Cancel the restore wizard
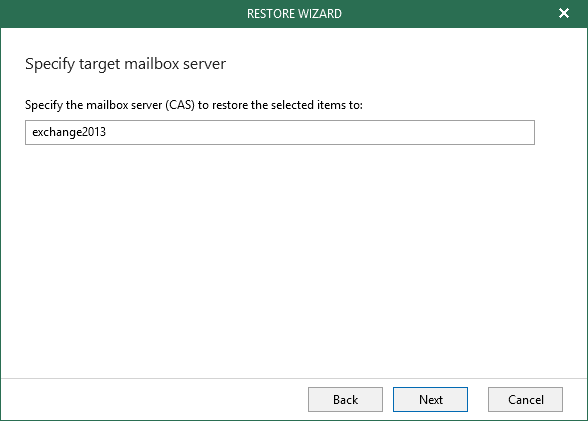Image resolution: width=588 pixels, height=421 pixels. (525, 400)
